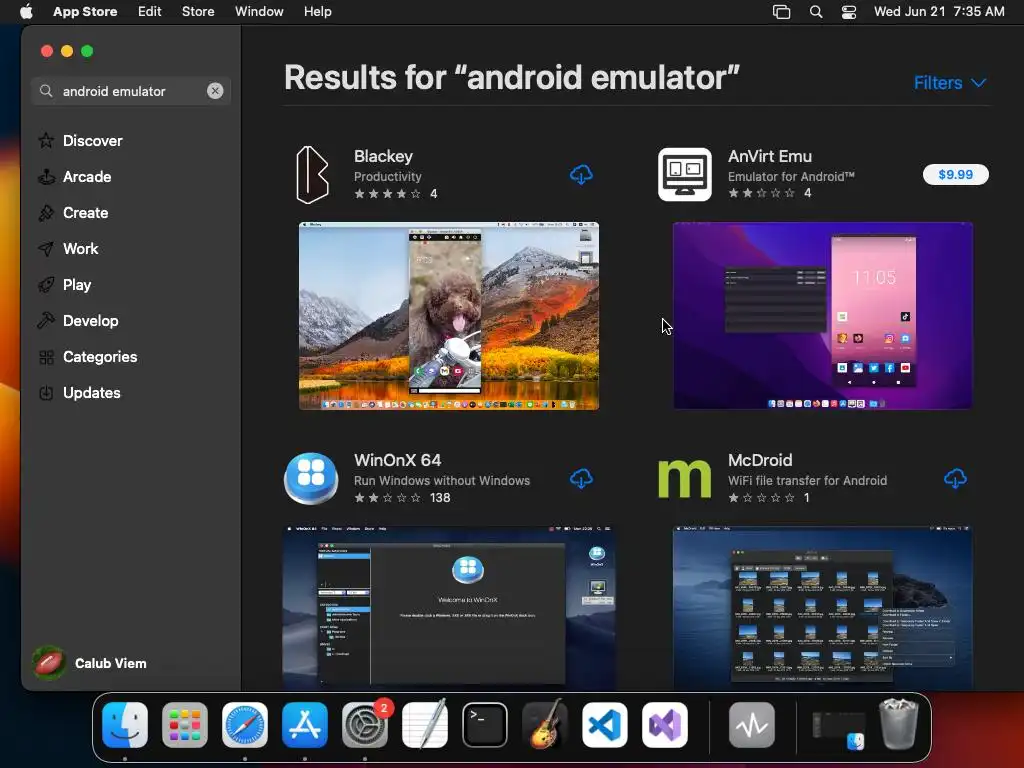The width and height of the screenshot is (1024, 768).
Task: Download WinOnX 64 with the cloud icon
Action: (x=581, y=479)
